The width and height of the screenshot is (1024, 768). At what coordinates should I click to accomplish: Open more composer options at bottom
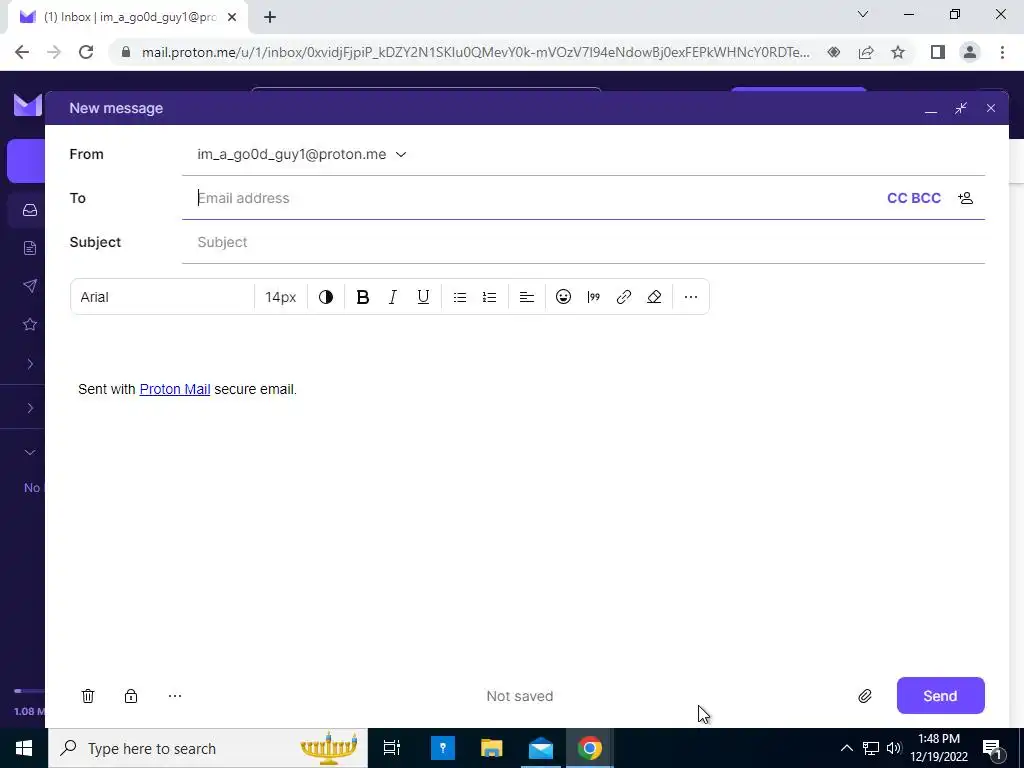click(174, 696)
